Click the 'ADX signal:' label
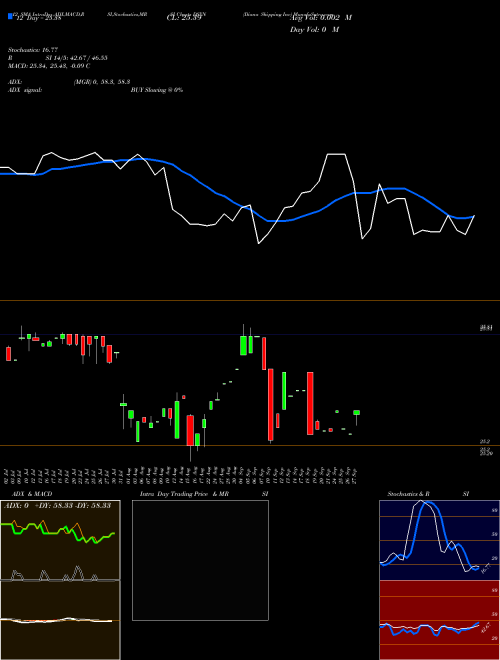 click(x=25, y=90)
